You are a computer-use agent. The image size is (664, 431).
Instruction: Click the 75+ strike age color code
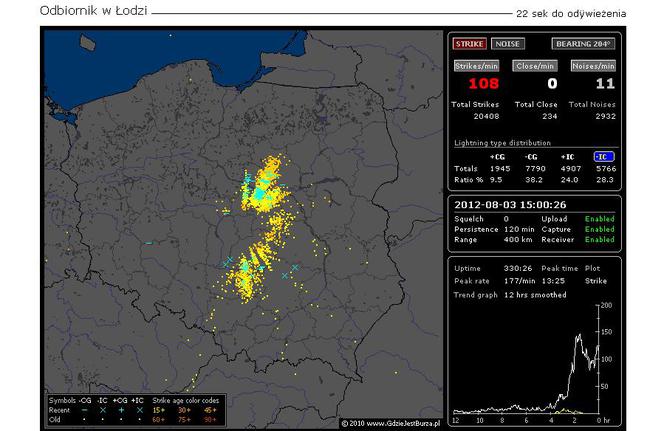click(x=185, y=420)
